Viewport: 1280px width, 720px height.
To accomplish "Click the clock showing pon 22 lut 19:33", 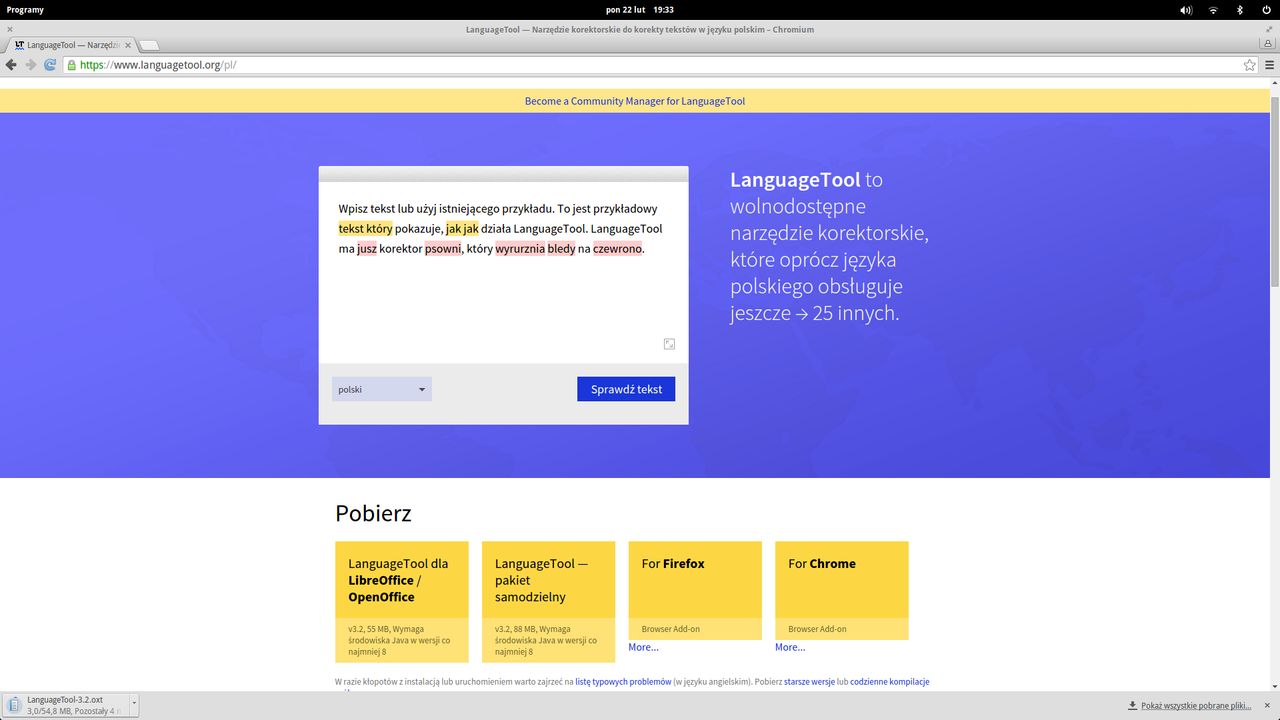I will [x=639, y=9].
